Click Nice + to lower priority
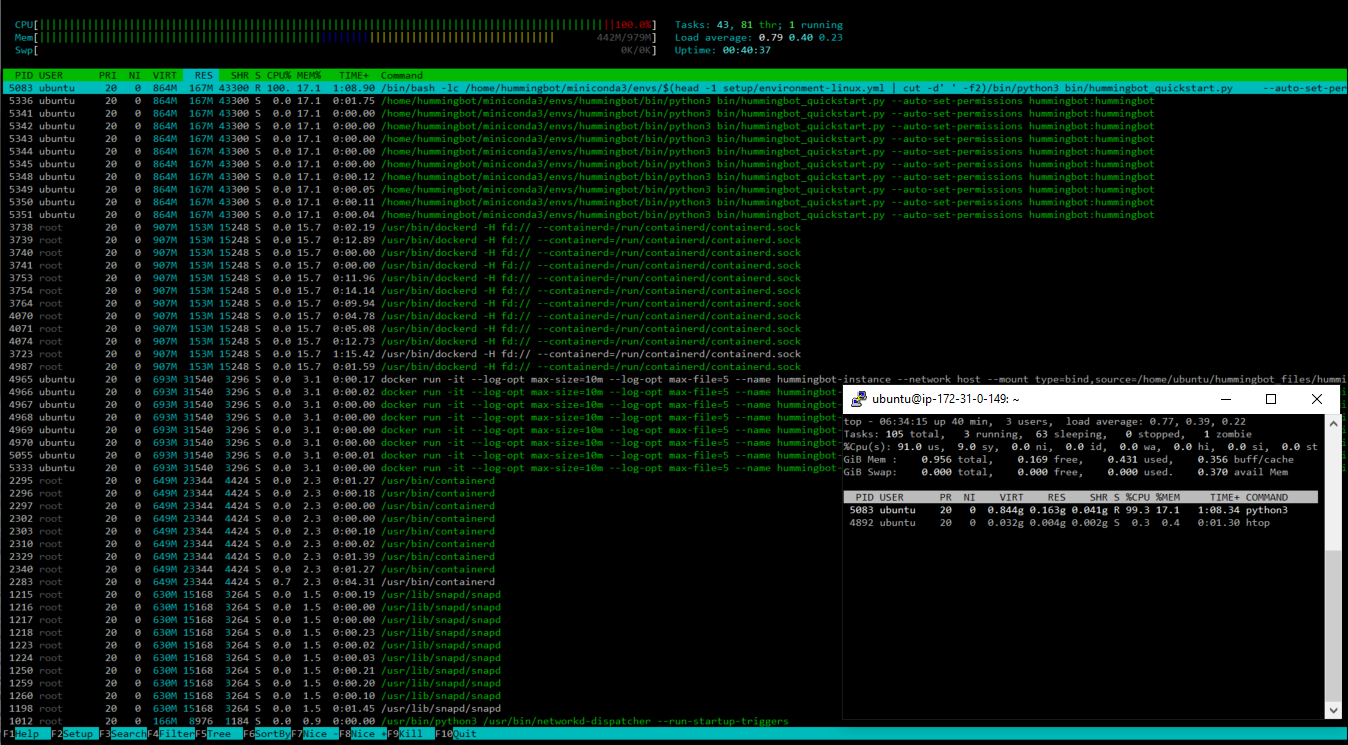The image size is (1348, 745). pos(363,734)
